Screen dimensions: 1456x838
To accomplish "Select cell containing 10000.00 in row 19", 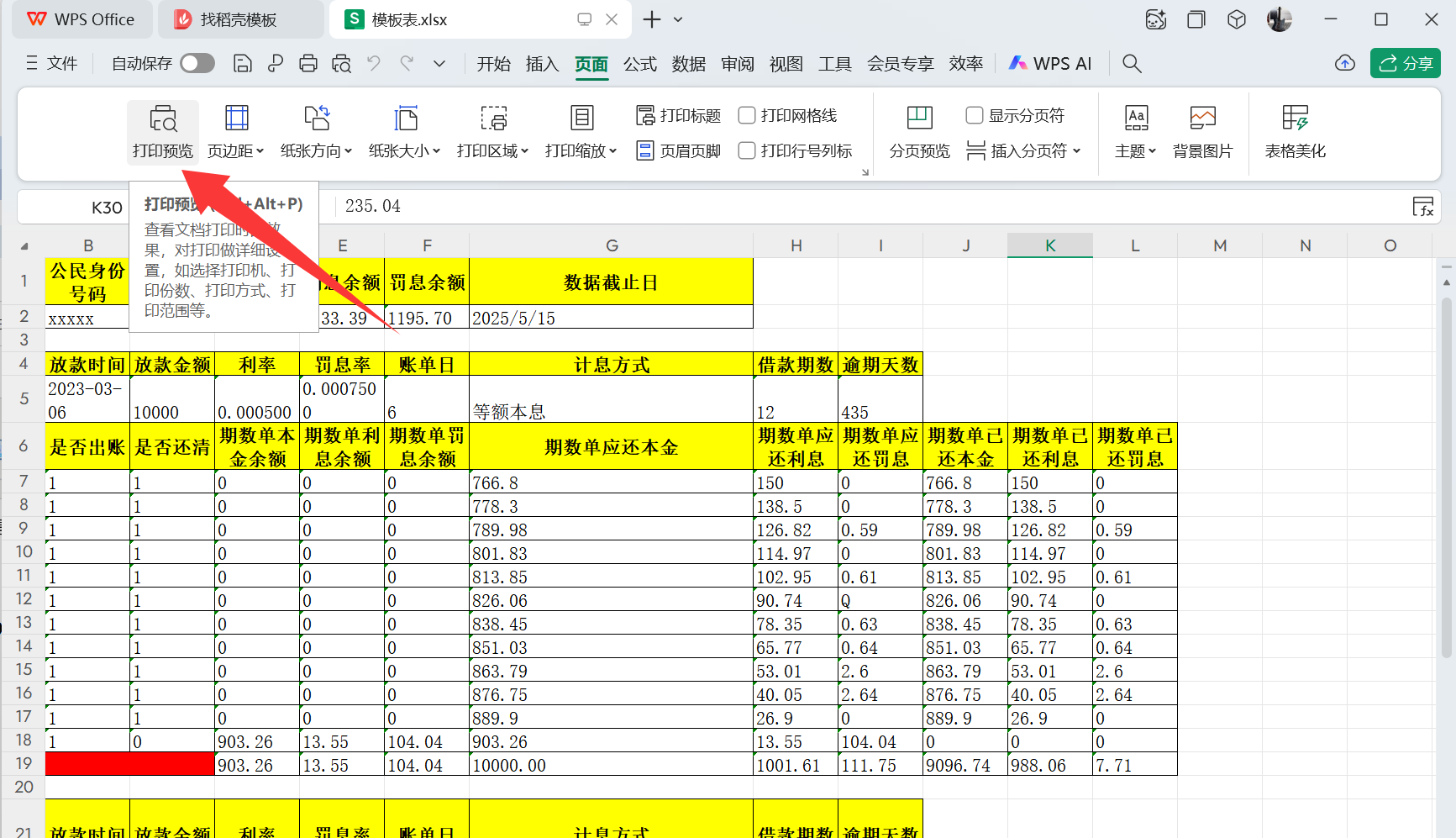I will [x=612, y=764].
